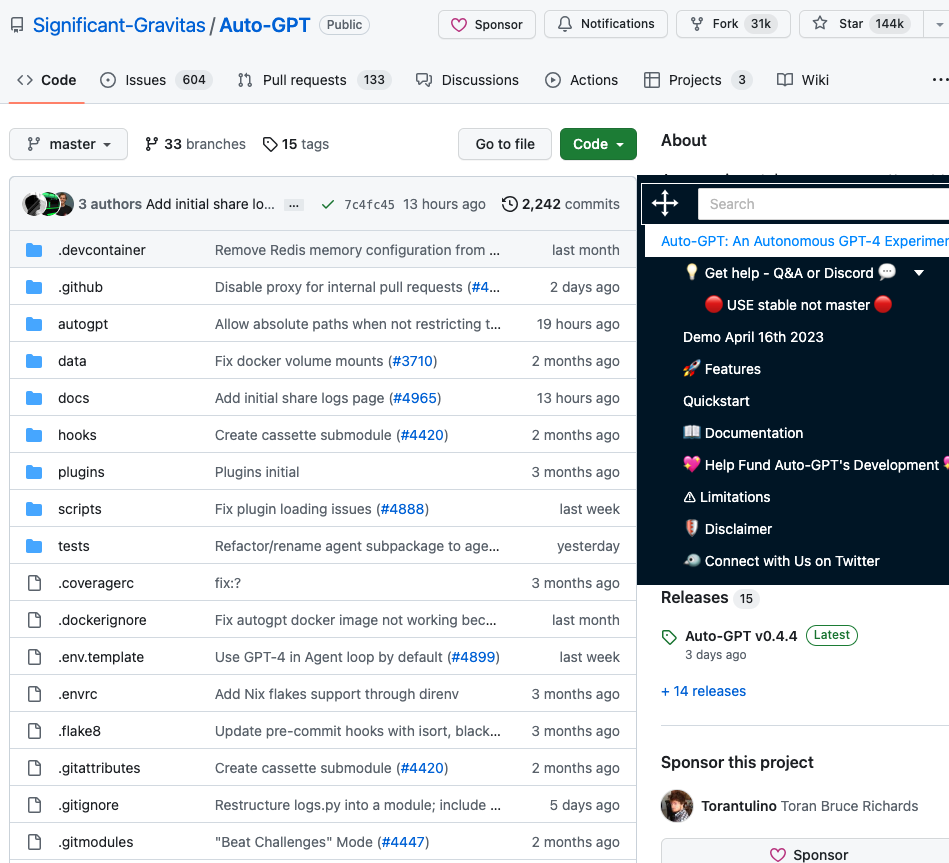Viewport: 949px width, 863px height.
Task: View the 33 branches link
Action: [x=195, y=144]
